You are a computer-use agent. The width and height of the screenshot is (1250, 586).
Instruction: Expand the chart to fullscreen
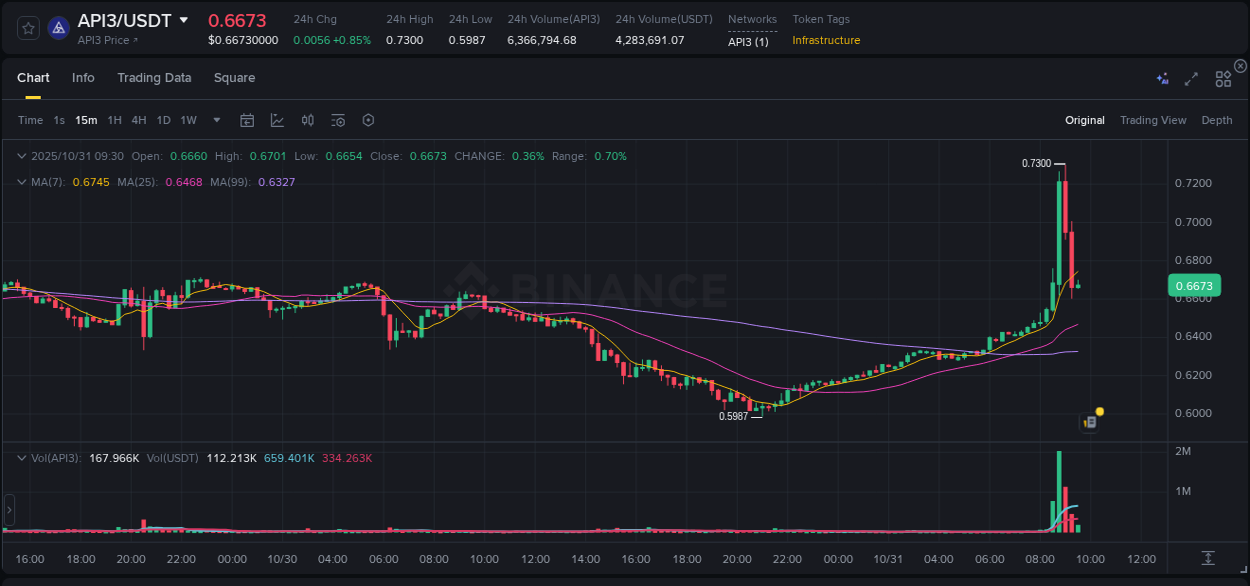[1190, 77]
